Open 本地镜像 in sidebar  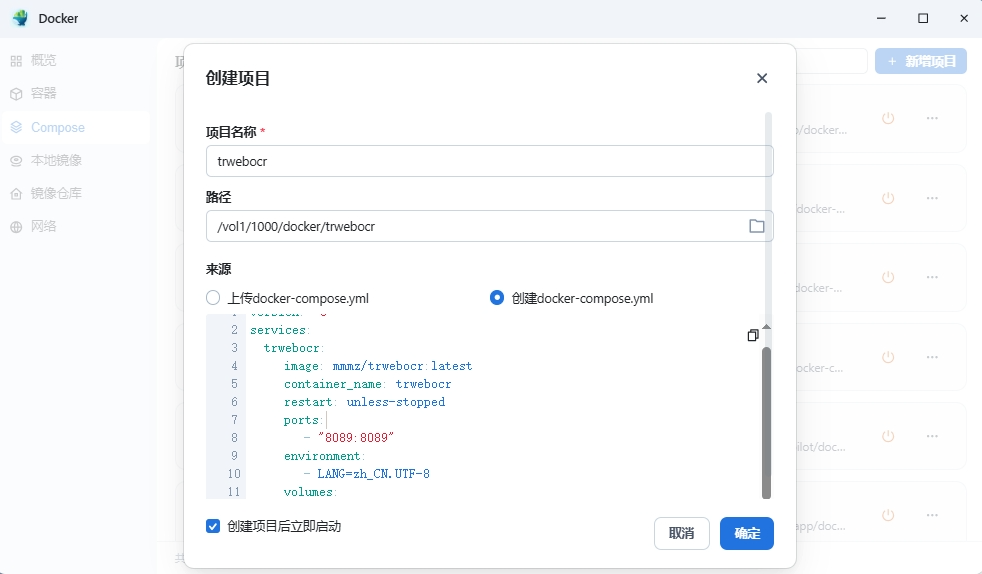(75, 160)
